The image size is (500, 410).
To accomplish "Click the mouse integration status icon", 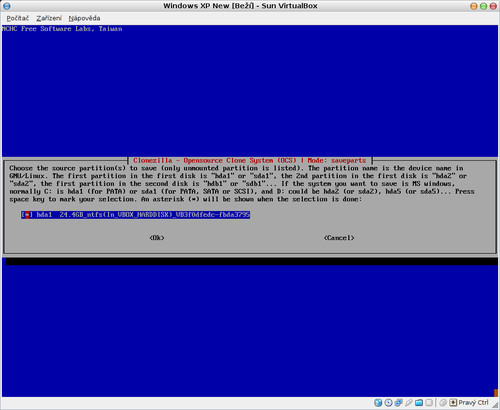I will pyautogui.click(x=443, y=403).
